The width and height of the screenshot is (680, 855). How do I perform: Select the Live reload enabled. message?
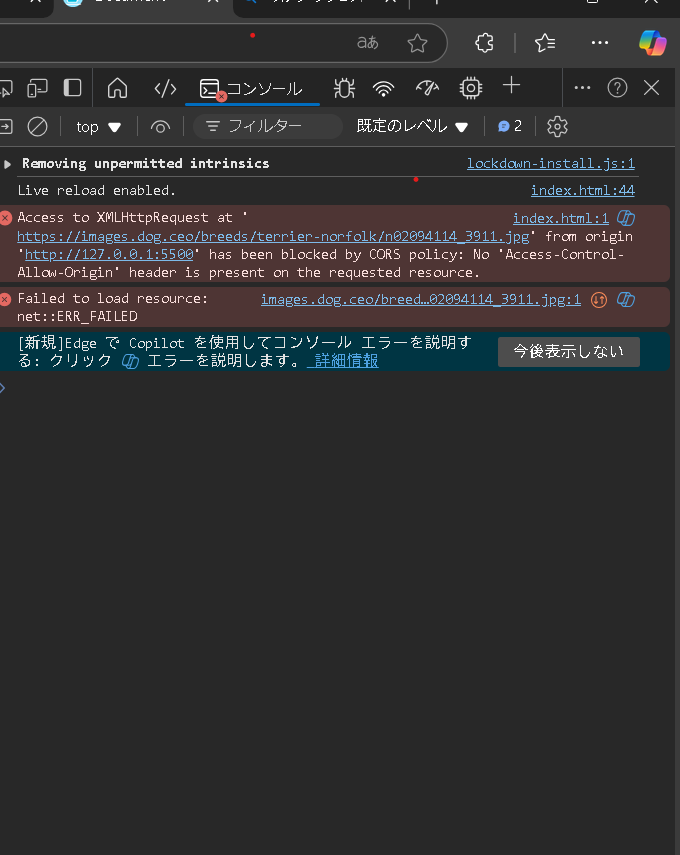pyautogui.click(x=97, y=190)
